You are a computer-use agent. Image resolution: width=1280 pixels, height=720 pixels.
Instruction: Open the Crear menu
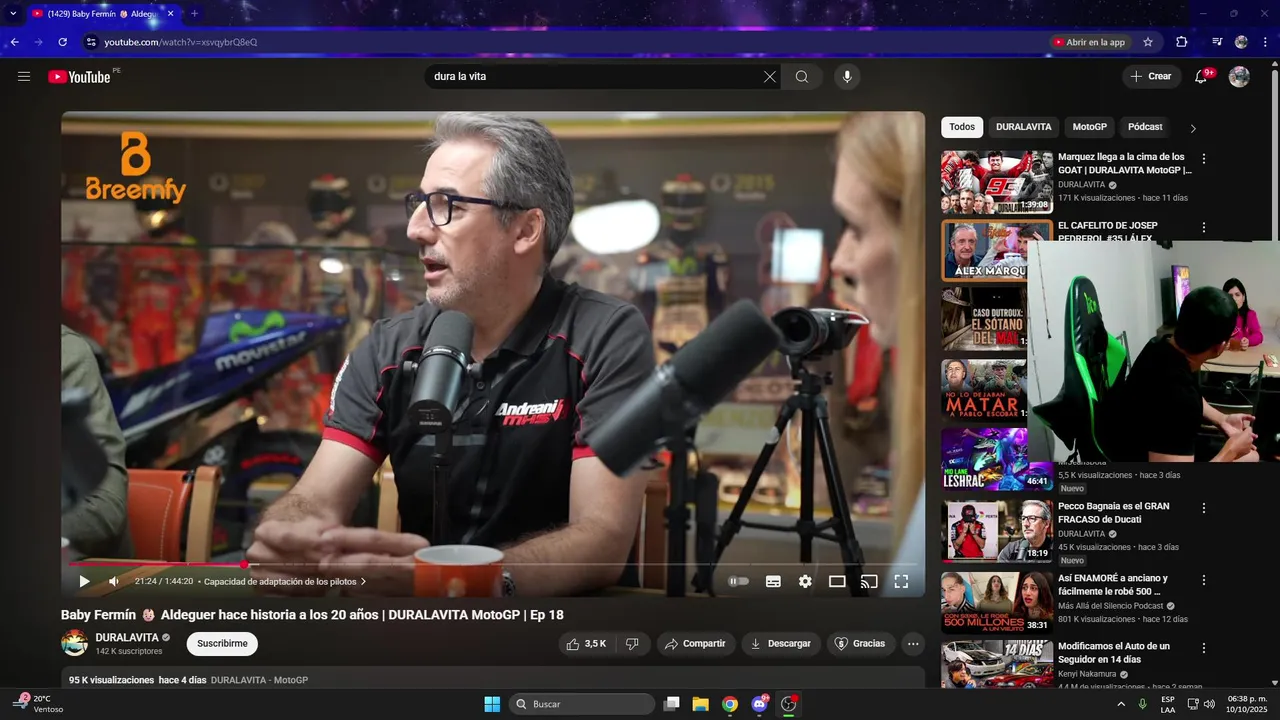click(1151, 76)
